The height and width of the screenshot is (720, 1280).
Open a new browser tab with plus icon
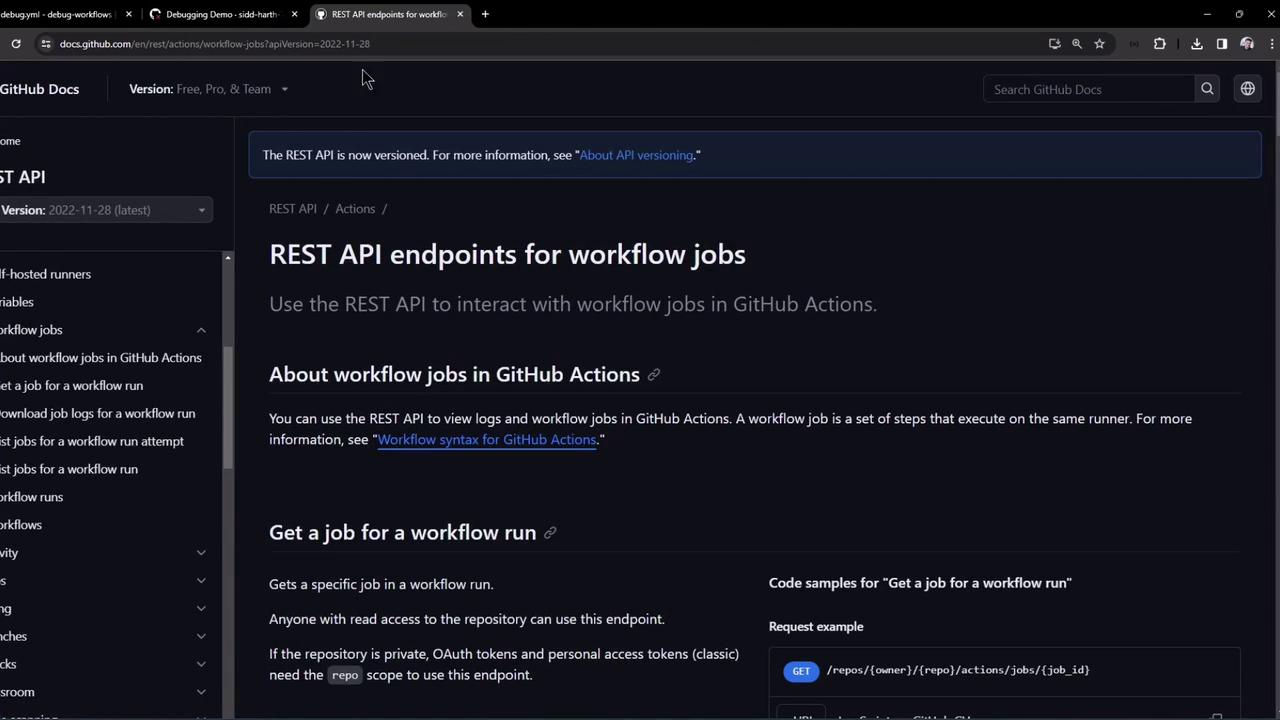485,14
